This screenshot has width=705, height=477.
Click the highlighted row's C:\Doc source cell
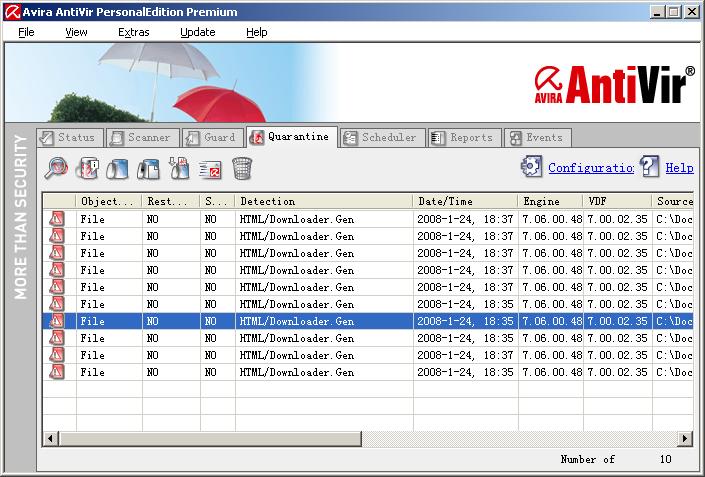click(x=673, y=321)
